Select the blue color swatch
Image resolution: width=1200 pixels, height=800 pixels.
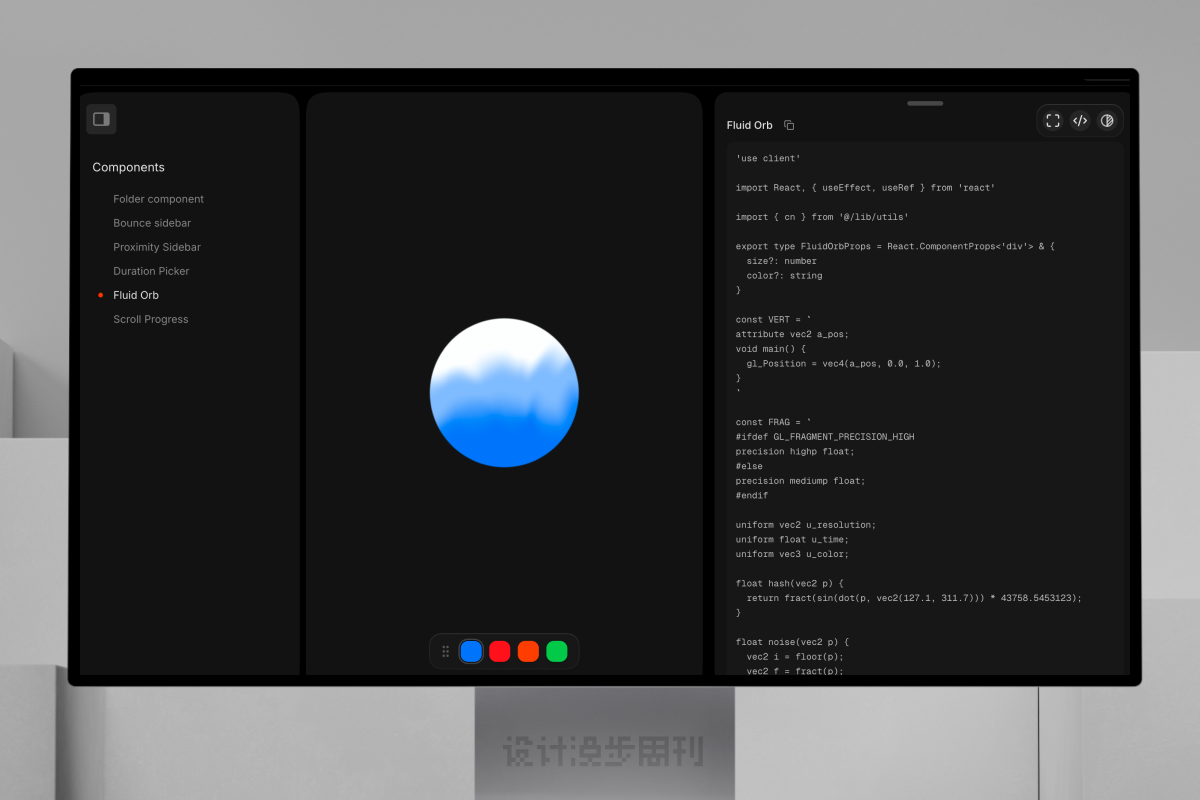coord(471,651)
